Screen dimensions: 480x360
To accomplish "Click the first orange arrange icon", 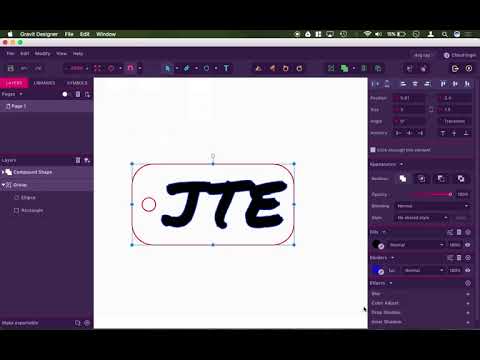I will pyautogui.click(x=258, y=68).
